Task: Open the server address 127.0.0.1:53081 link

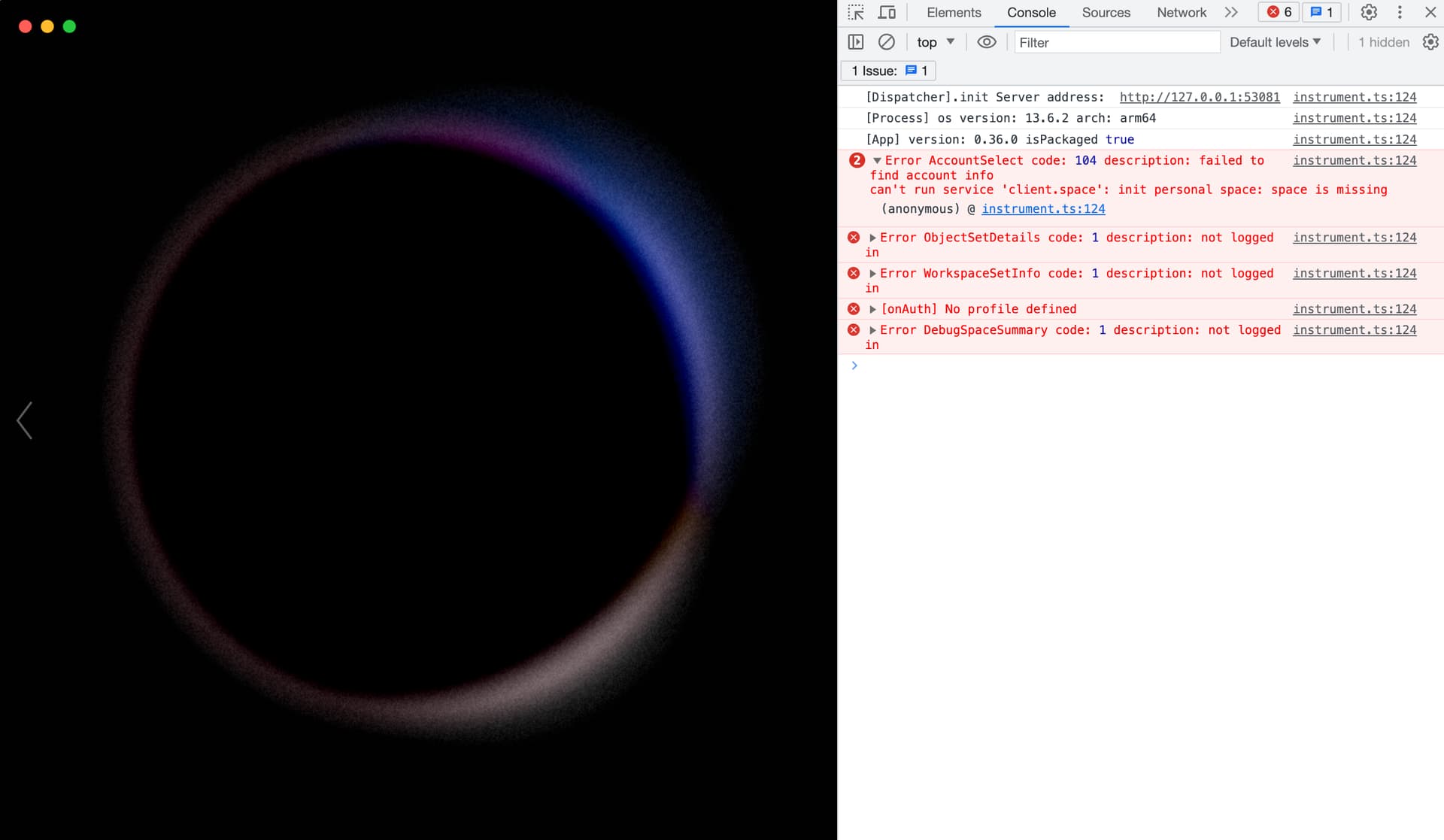Action: [1199, 97]
